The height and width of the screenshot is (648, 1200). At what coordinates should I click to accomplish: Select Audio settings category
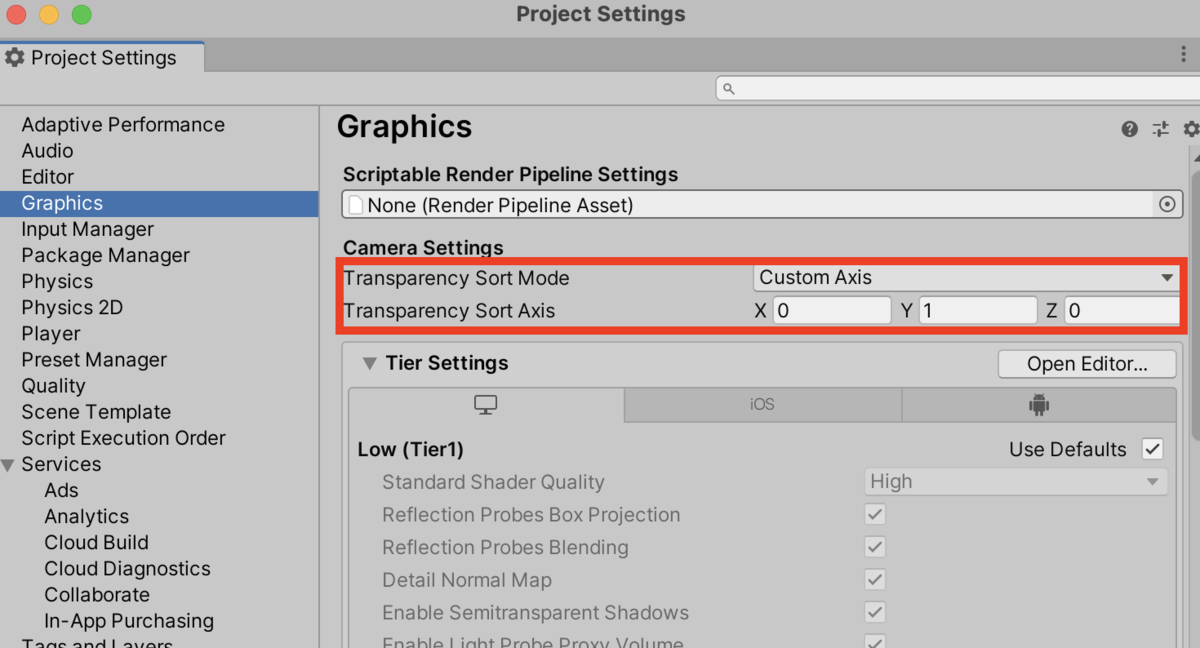point(47,151)
